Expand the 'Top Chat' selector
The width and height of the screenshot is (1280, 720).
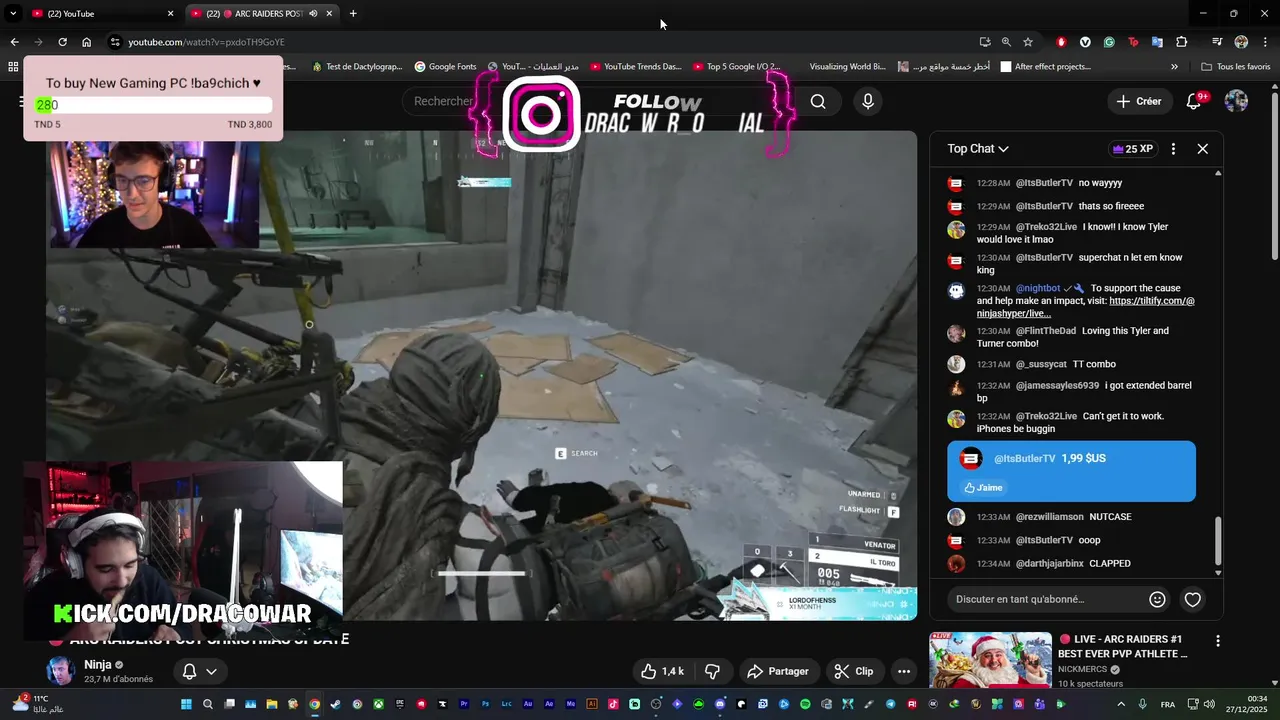[978, 149]
